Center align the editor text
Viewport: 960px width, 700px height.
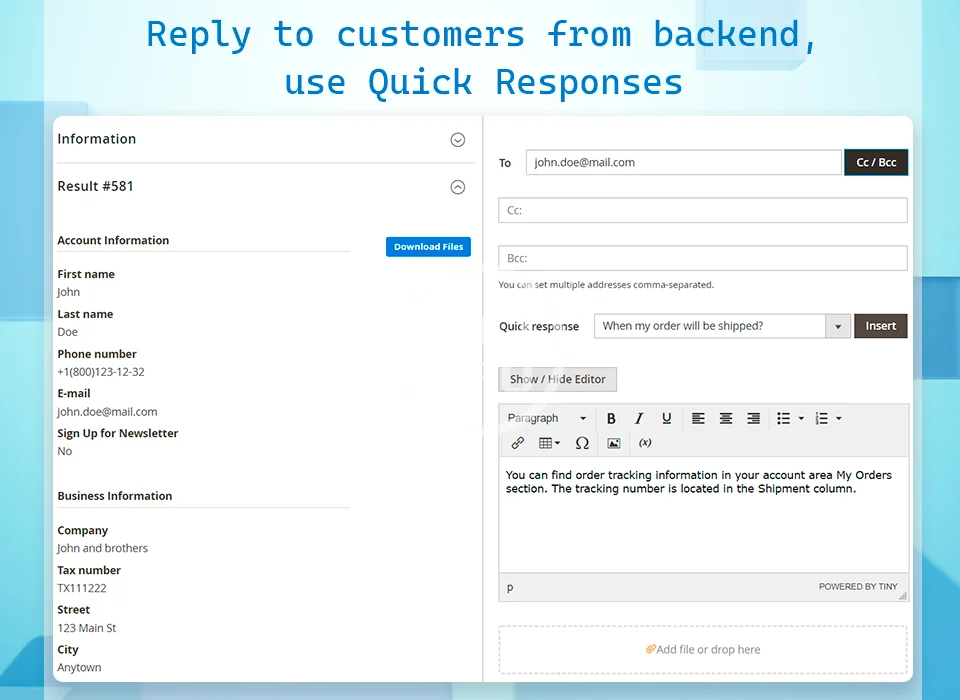tap(726, 419)
